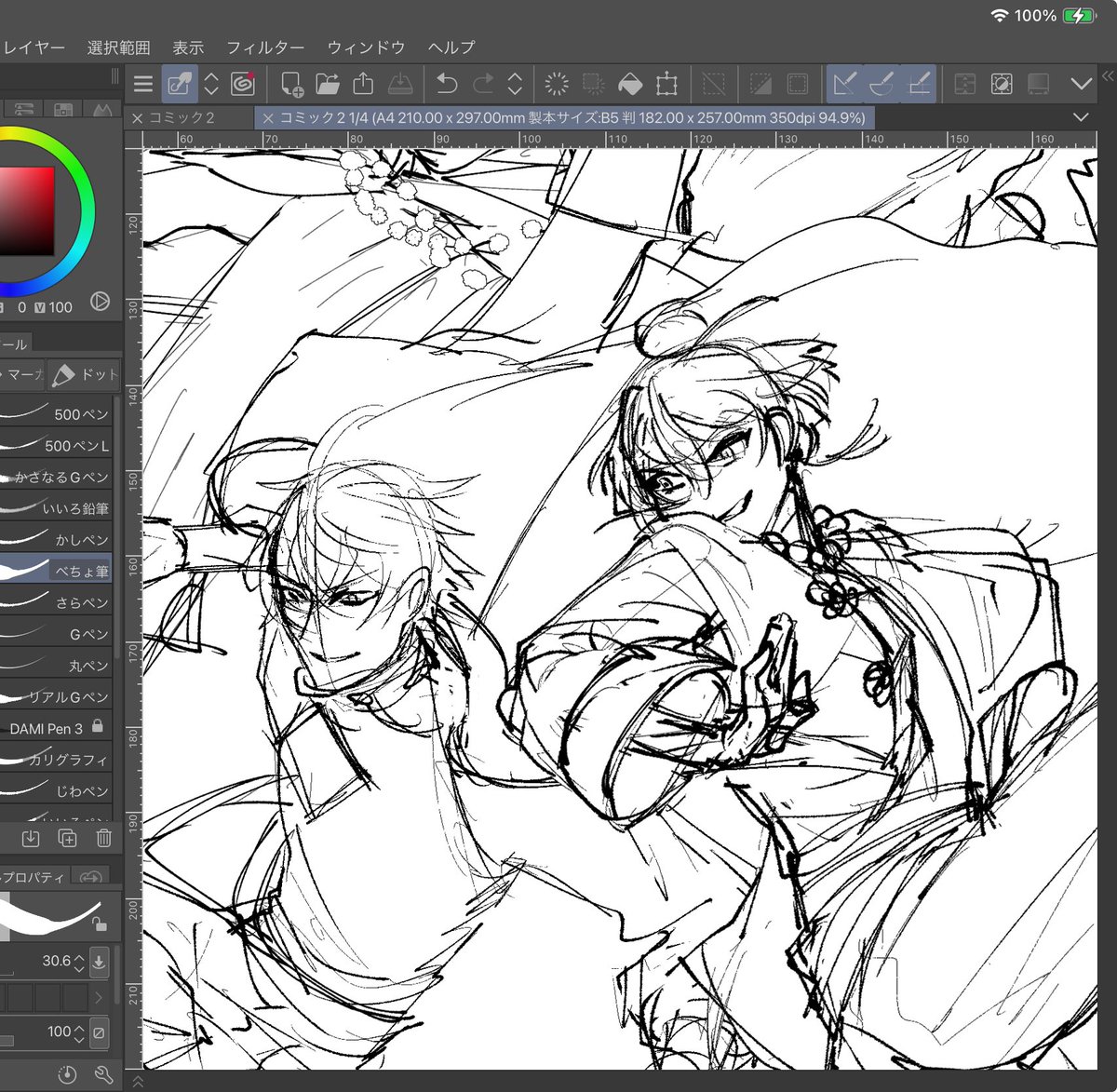The height and width of the screenshot is (1092, 1117).
Task: Click the brush size 30.6 stepper arrows
Action: click(79, 962)
